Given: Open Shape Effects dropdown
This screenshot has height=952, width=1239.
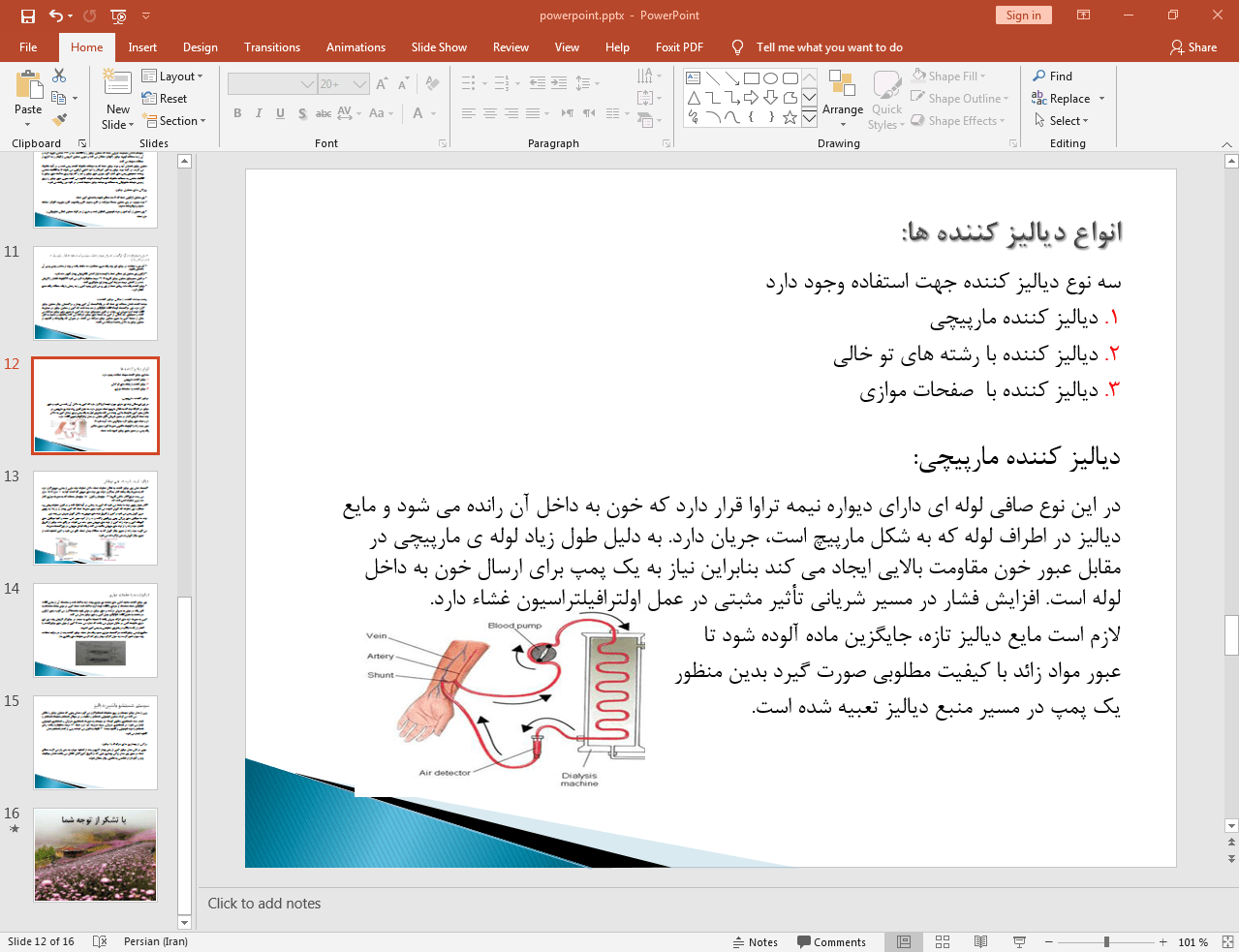Looking at the screenshot, I should 958,121.
